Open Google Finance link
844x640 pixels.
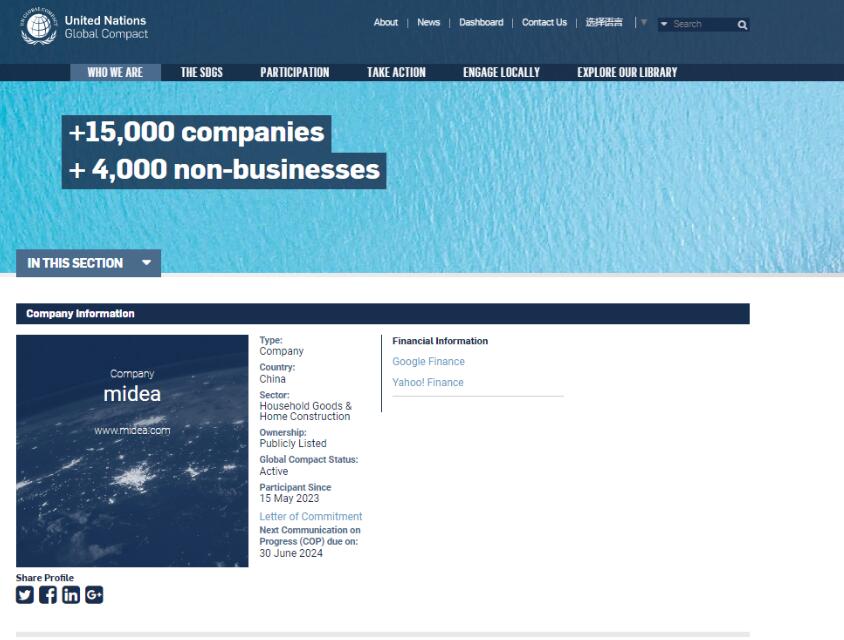[x=428, y=362]
